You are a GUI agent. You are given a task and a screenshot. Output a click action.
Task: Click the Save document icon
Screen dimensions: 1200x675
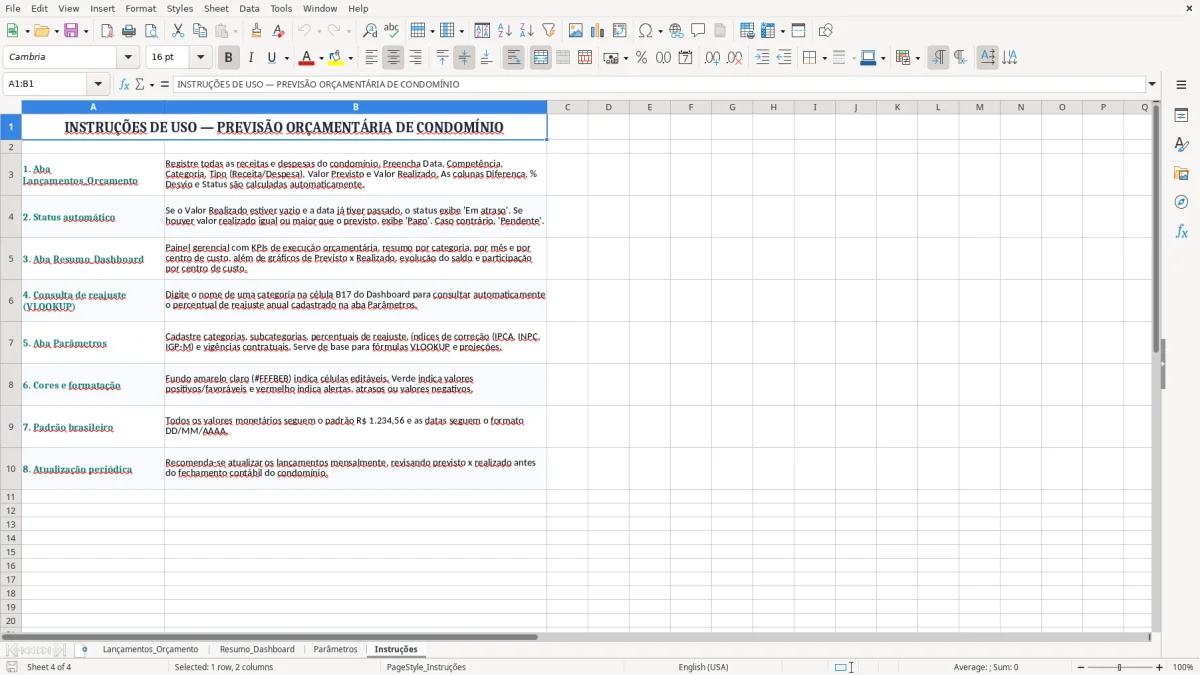point(71,31)
